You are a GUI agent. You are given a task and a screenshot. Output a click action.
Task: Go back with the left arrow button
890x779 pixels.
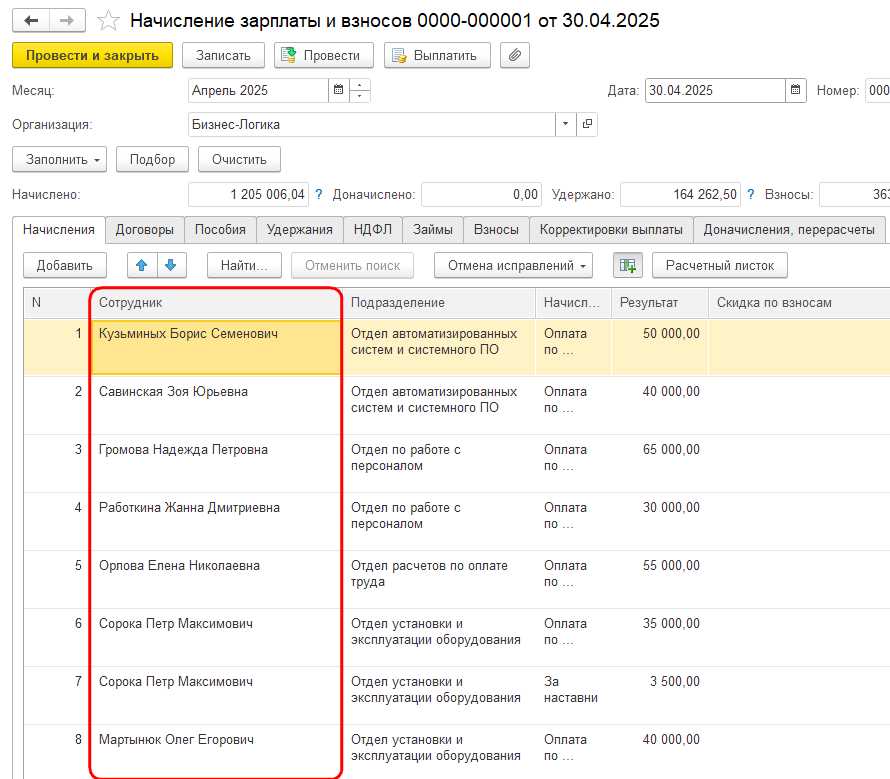31,21
